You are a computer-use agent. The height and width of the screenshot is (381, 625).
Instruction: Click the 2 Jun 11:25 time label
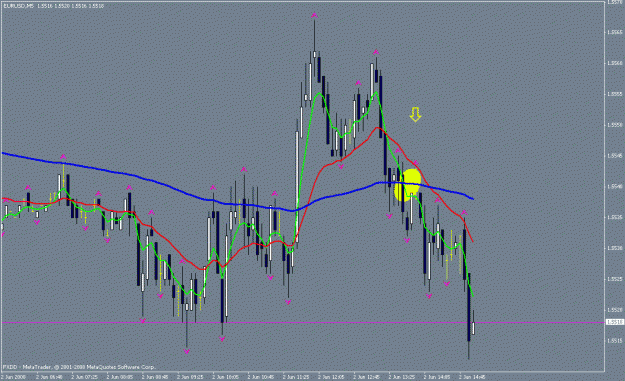coord(296,377)
